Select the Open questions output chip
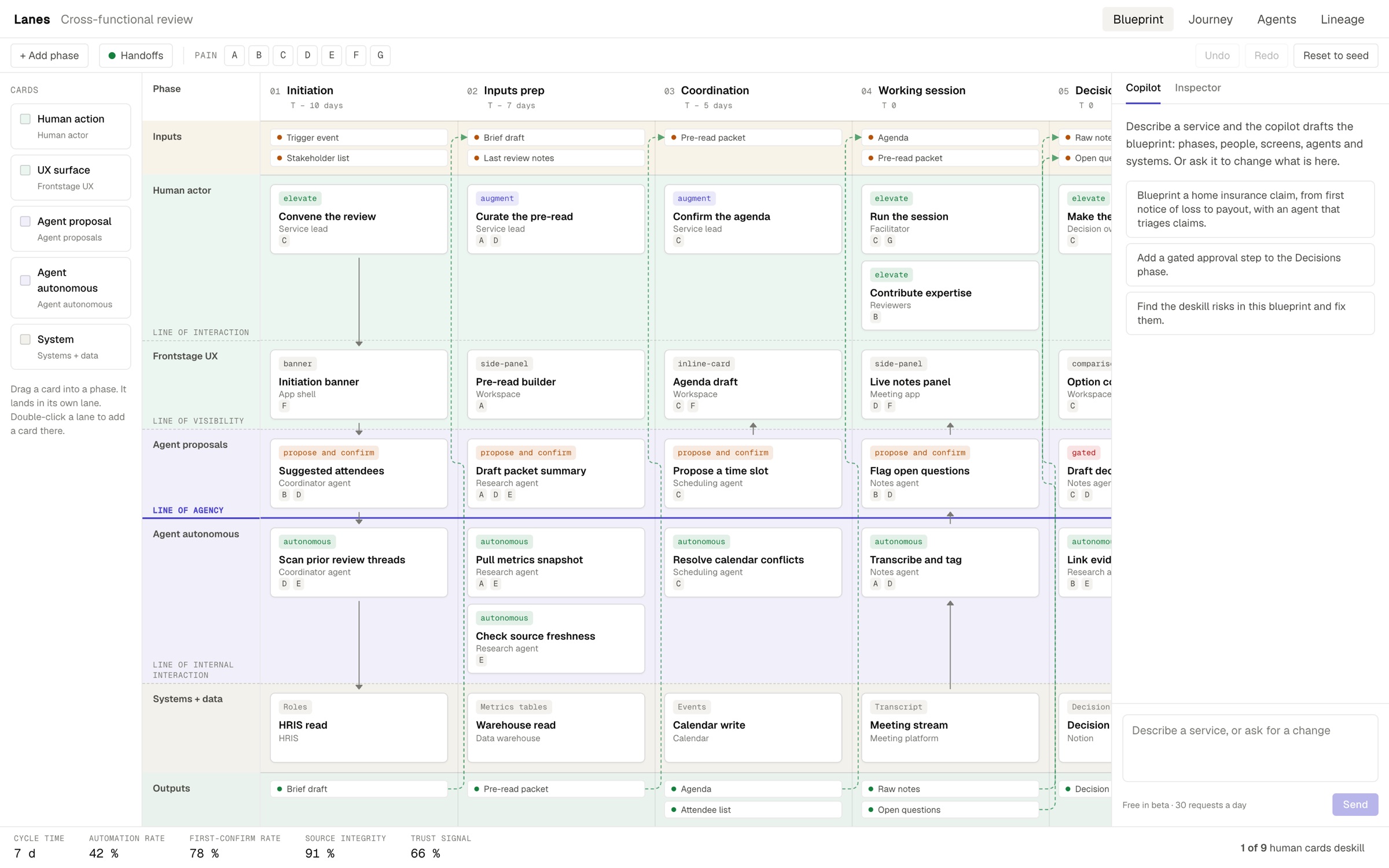 [950, 810]
